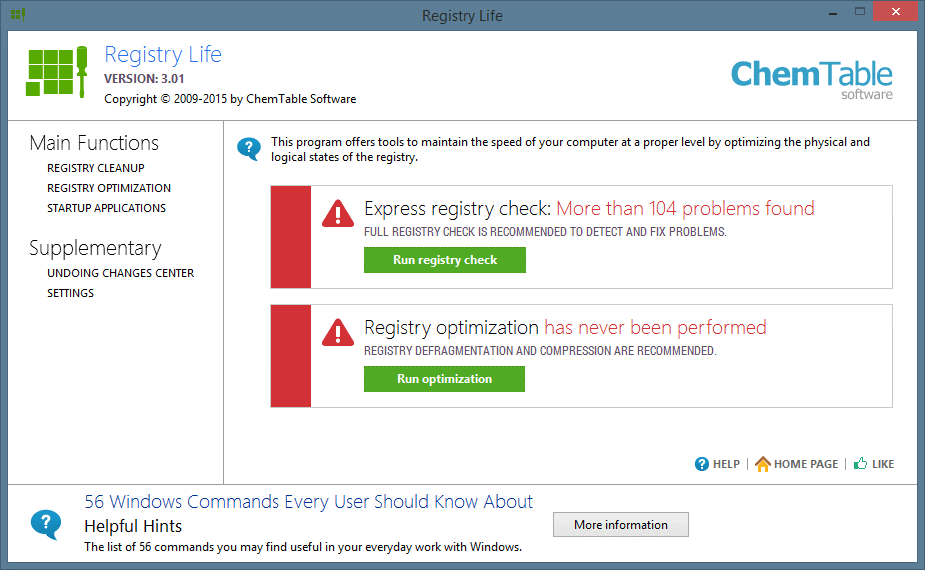
Task: Click the blue question bubble beside program description
Action: tap(249, 149)
